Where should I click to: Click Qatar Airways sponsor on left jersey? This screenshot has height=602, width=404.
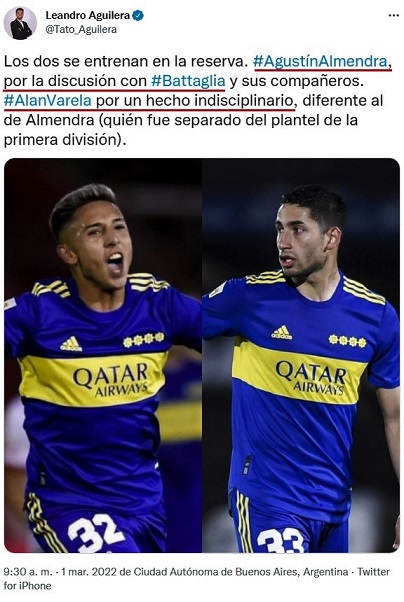(x=111, y=379)
